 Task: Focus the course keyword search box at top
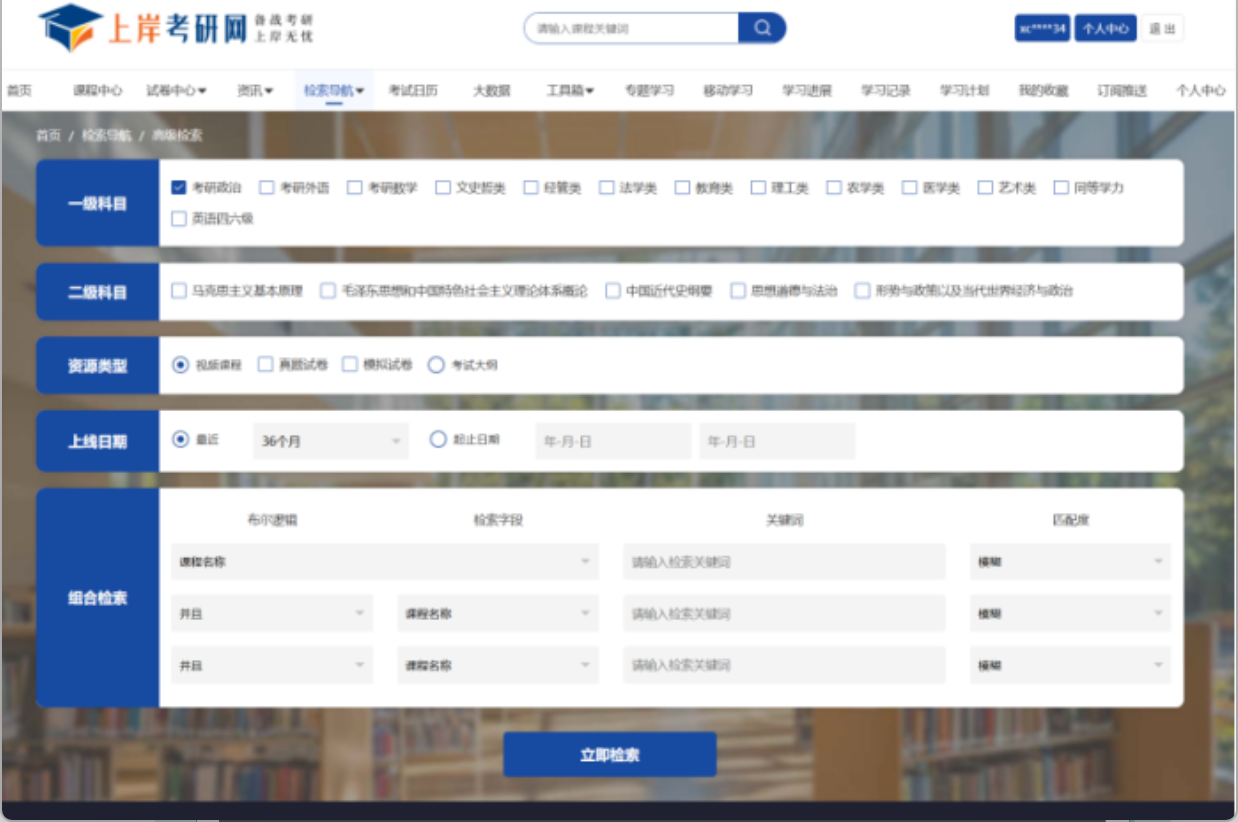[632, 29]
